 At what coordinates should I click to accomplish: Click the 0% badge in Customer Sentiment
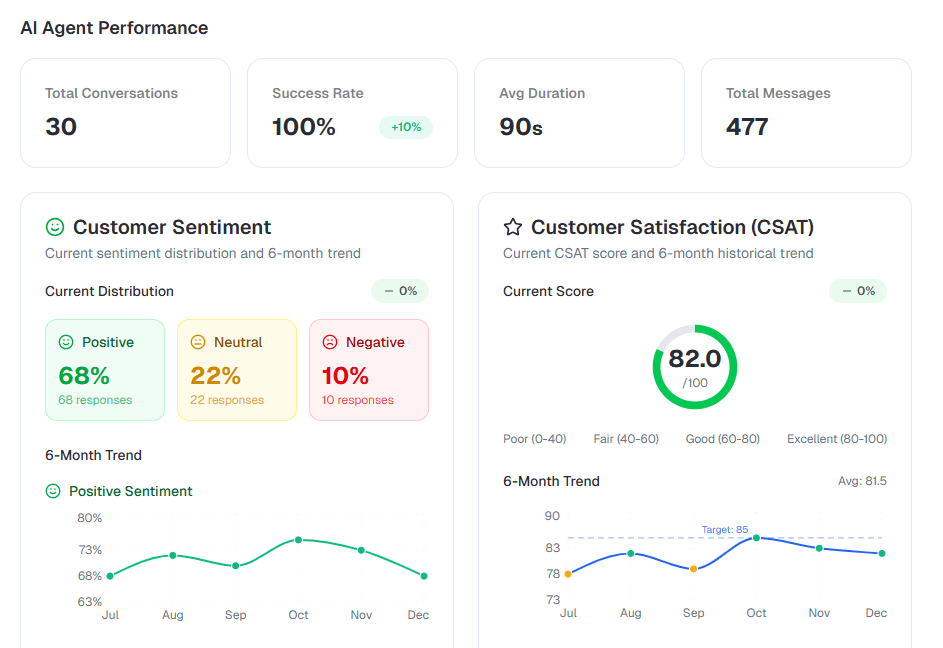pos(400,291)
